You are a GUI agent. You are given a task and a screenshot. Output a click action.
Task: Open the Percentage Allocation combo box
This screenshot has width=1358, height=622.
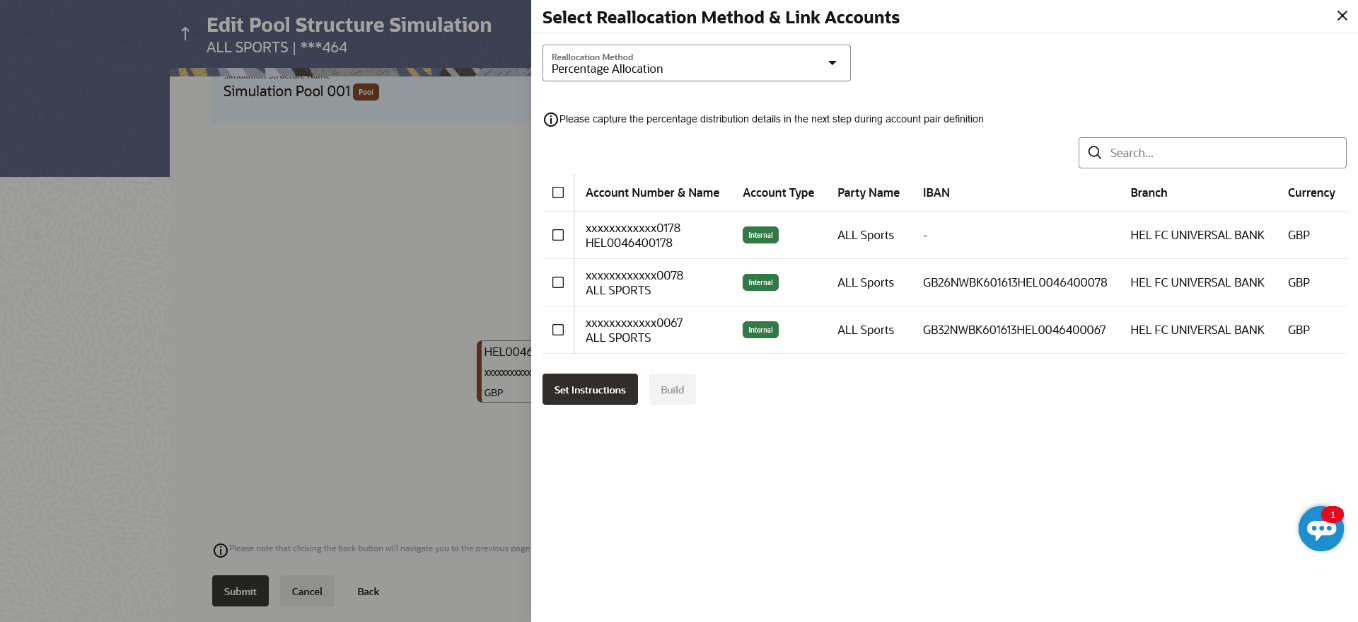(696, 63)
